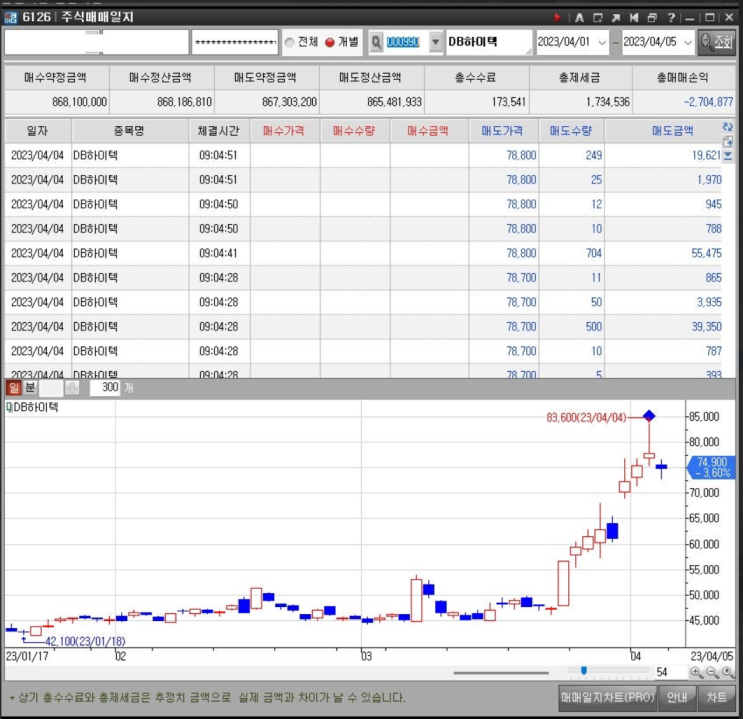The width and height of the screenshot is (743, 719).
Task: Click the help question mark icon
Action: 671,17
